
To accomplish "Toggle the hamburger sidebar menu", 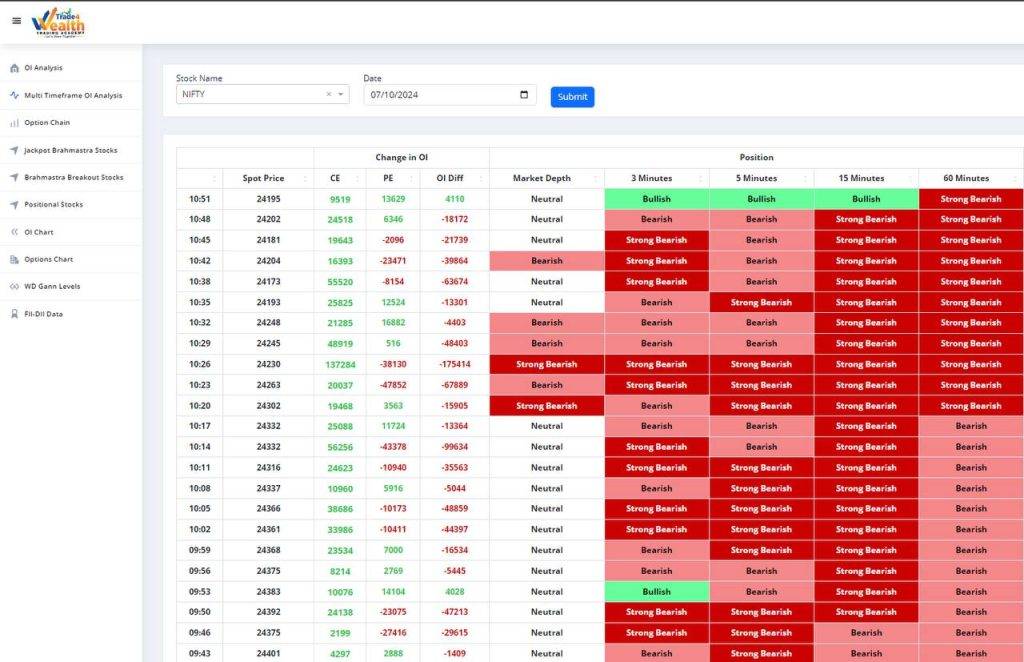I will [x=16, y=20].
